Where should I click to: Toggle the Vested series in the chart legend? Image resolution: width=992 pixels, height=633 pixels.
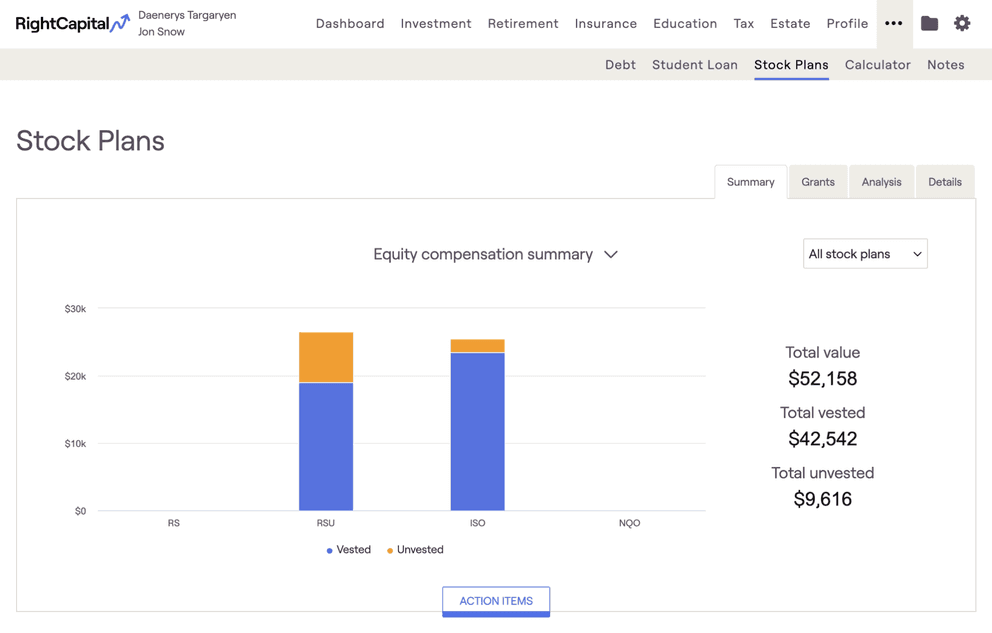(x=349, y=549)
